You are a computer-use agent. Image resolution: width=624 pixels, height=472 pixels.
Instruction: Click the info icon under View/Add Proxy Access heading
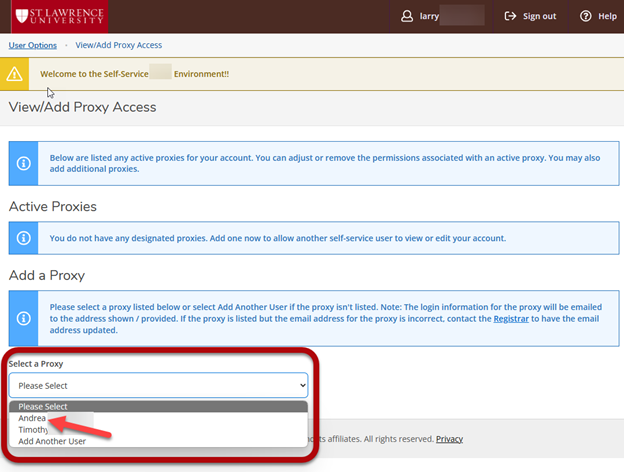(x=21, y=164)
